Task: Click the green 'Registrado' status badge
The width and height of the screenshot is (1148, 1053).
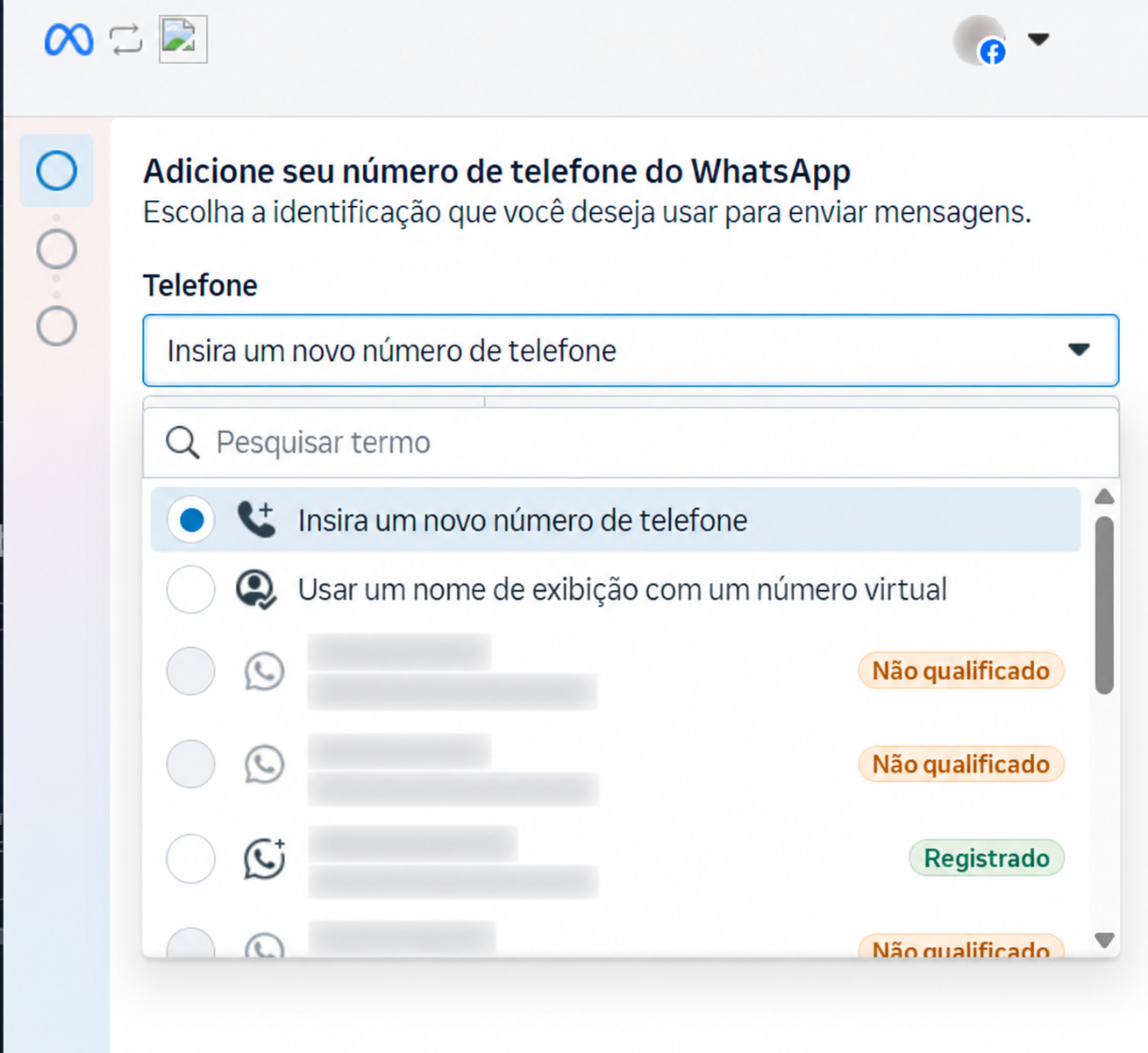Action: [x=987, y=857]
